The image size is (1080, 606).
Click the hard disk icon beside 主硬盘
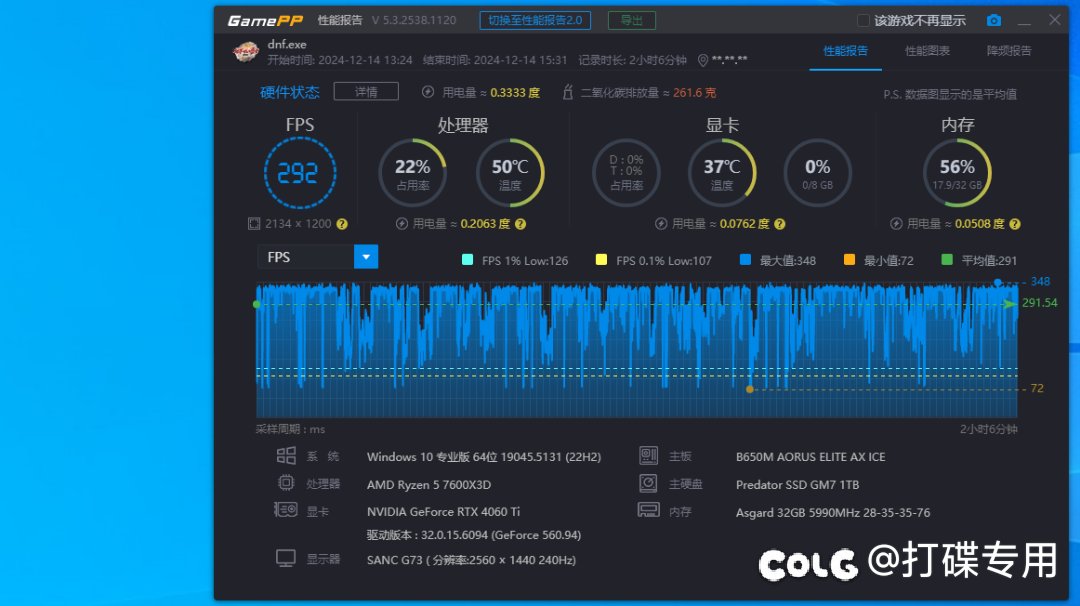[x=648, y=483]
